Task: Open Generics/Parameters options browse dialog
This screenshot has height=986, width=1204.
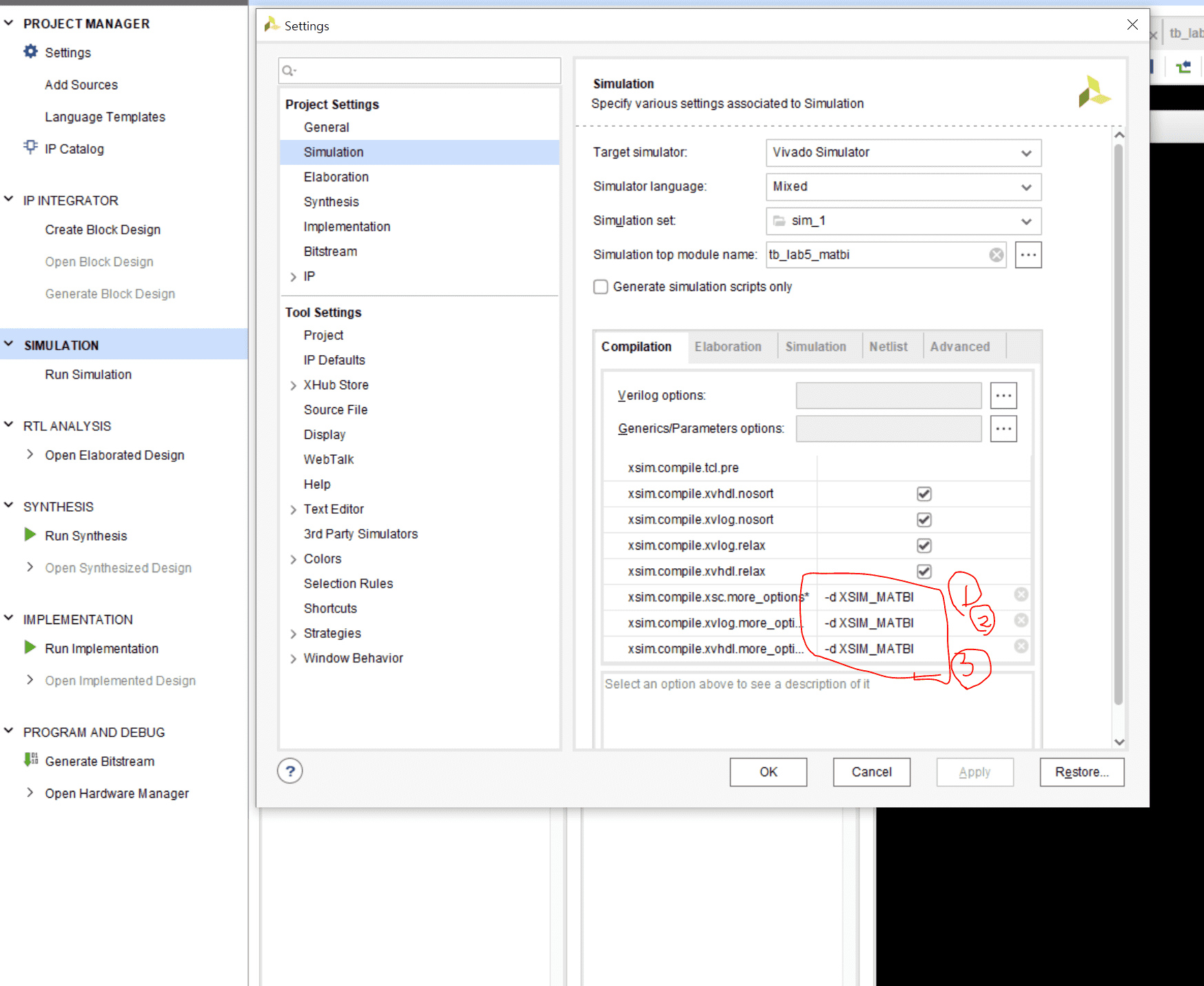Action: pos(1003,429)
